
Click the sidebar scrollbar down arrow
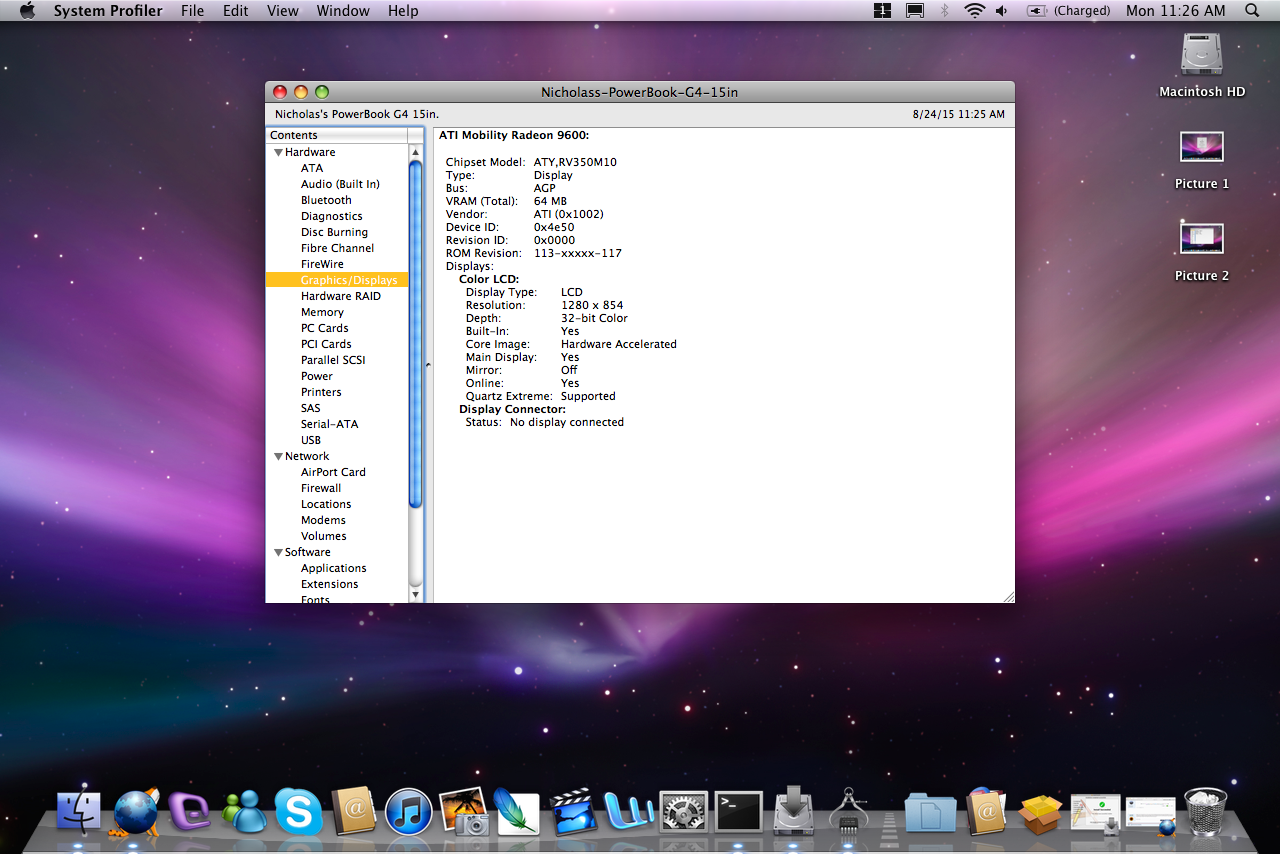coord(416,594)
